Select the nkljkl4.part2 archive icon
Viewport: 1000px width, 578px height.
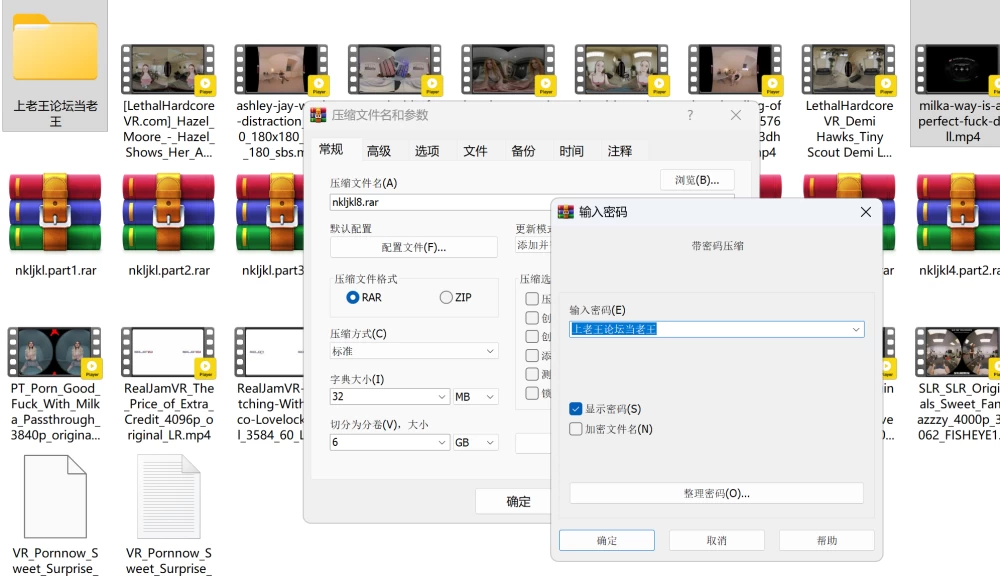(958, 212)
